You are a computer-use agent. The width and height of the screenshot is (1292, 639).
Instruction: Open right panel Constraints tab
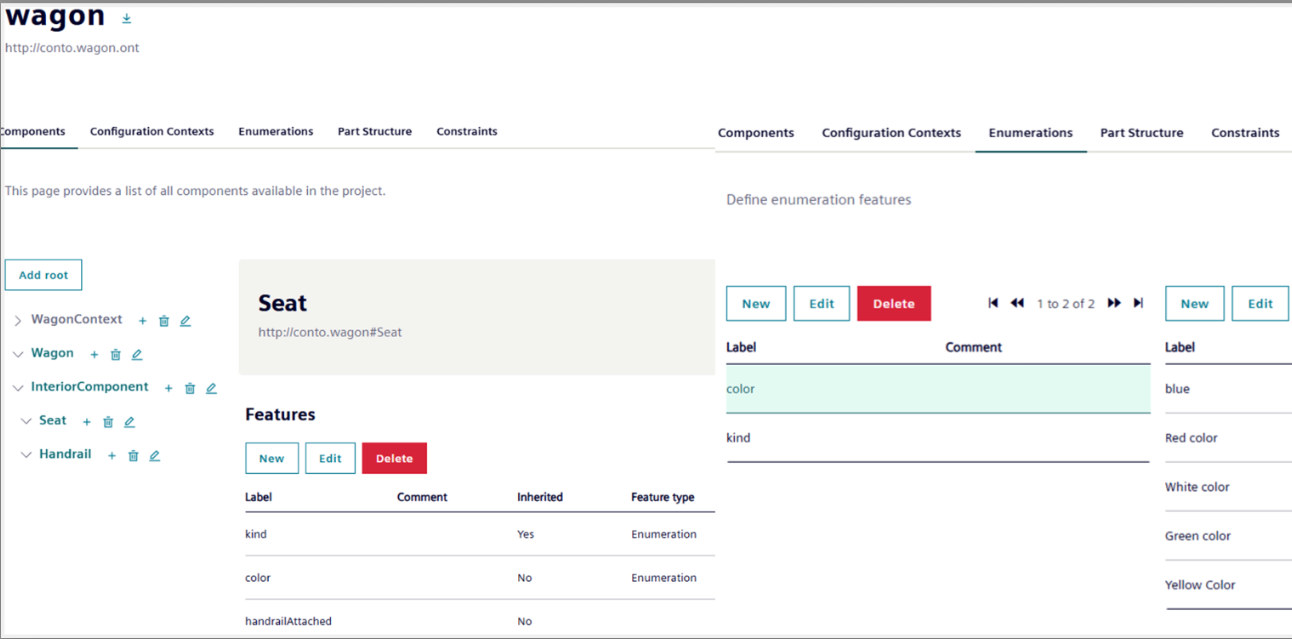(1245, 132)
